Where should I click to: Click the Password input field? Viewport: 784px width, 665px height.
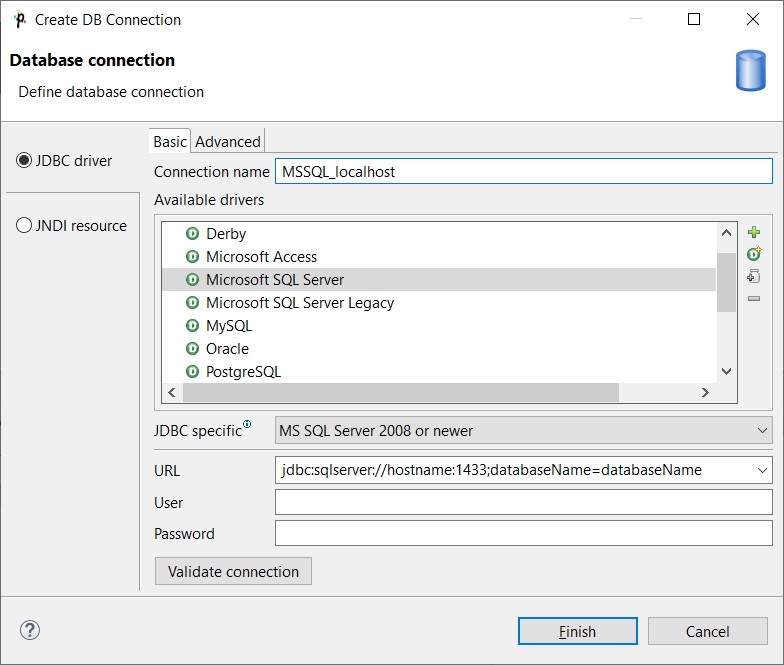[524, 534]
